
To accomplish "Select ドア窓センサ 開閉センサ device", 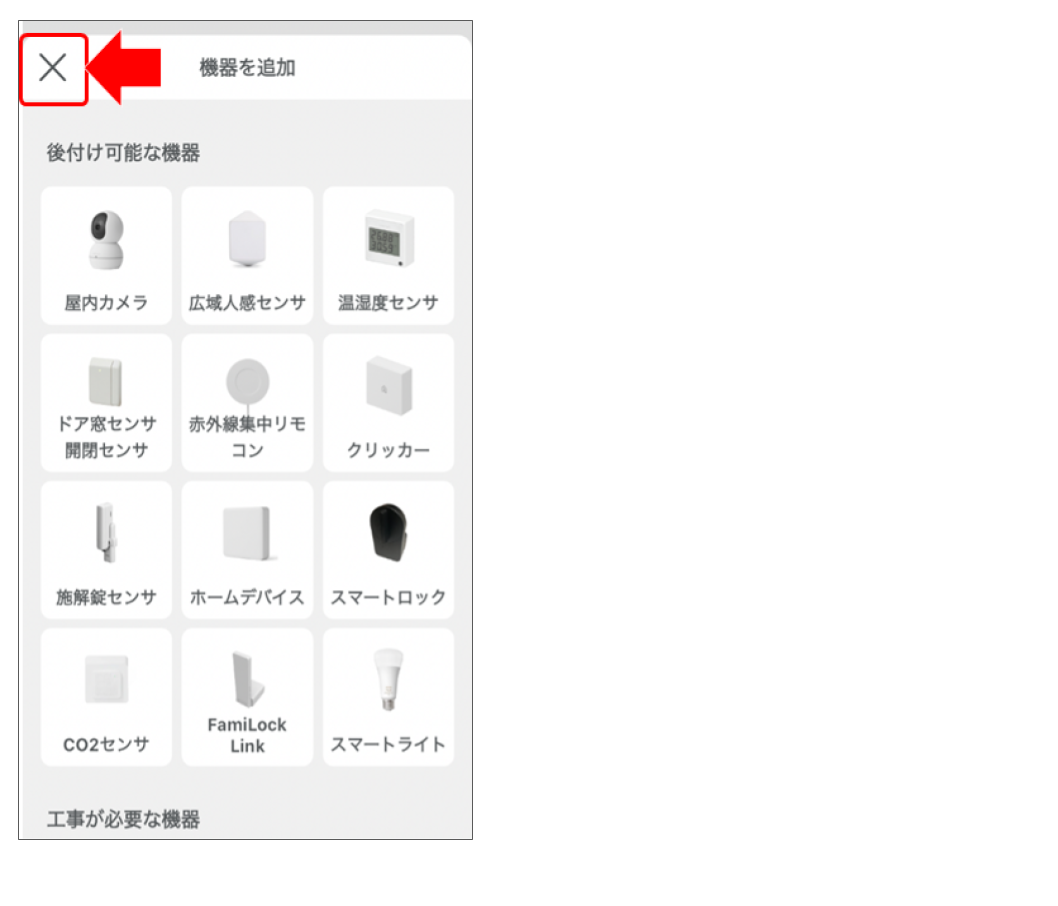I will [106, 403].
